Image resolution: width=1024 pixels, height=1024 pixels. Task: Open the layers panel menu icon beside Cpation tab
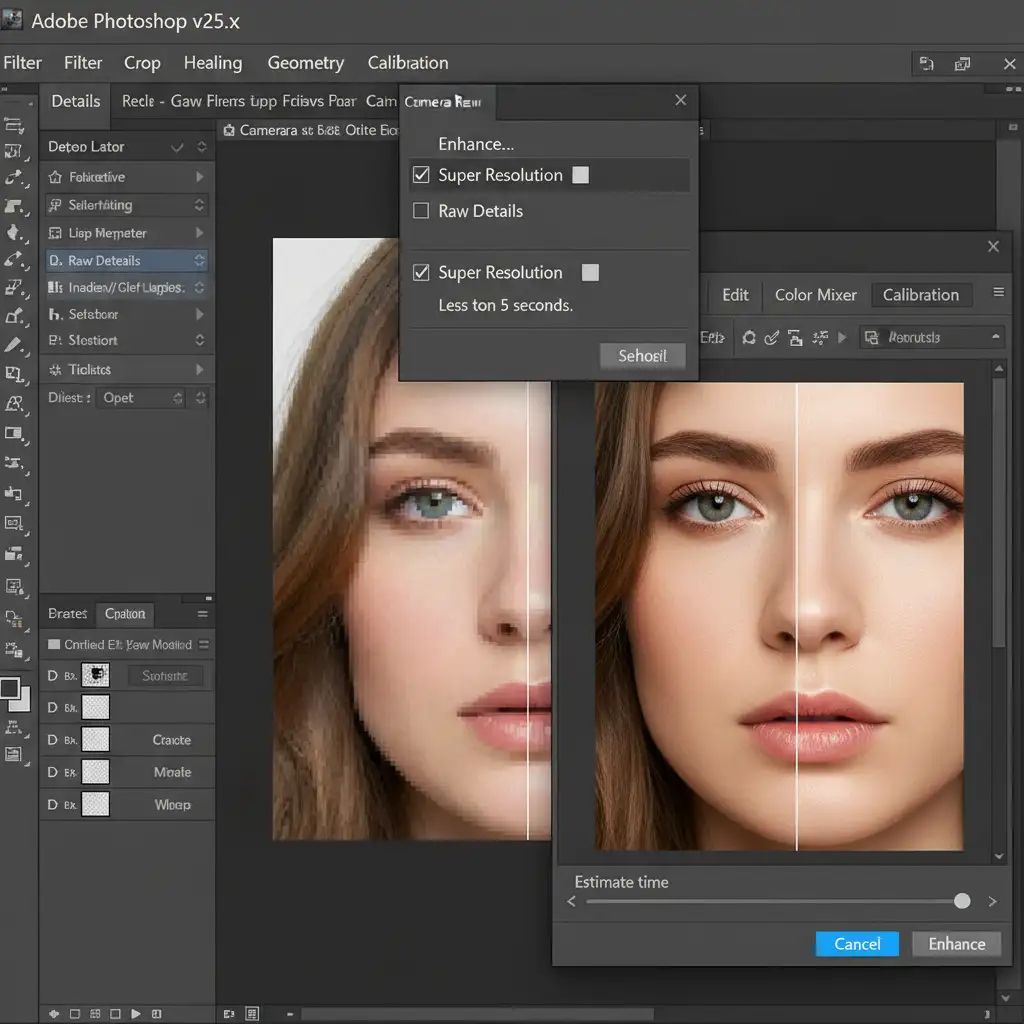coord(202,614)
